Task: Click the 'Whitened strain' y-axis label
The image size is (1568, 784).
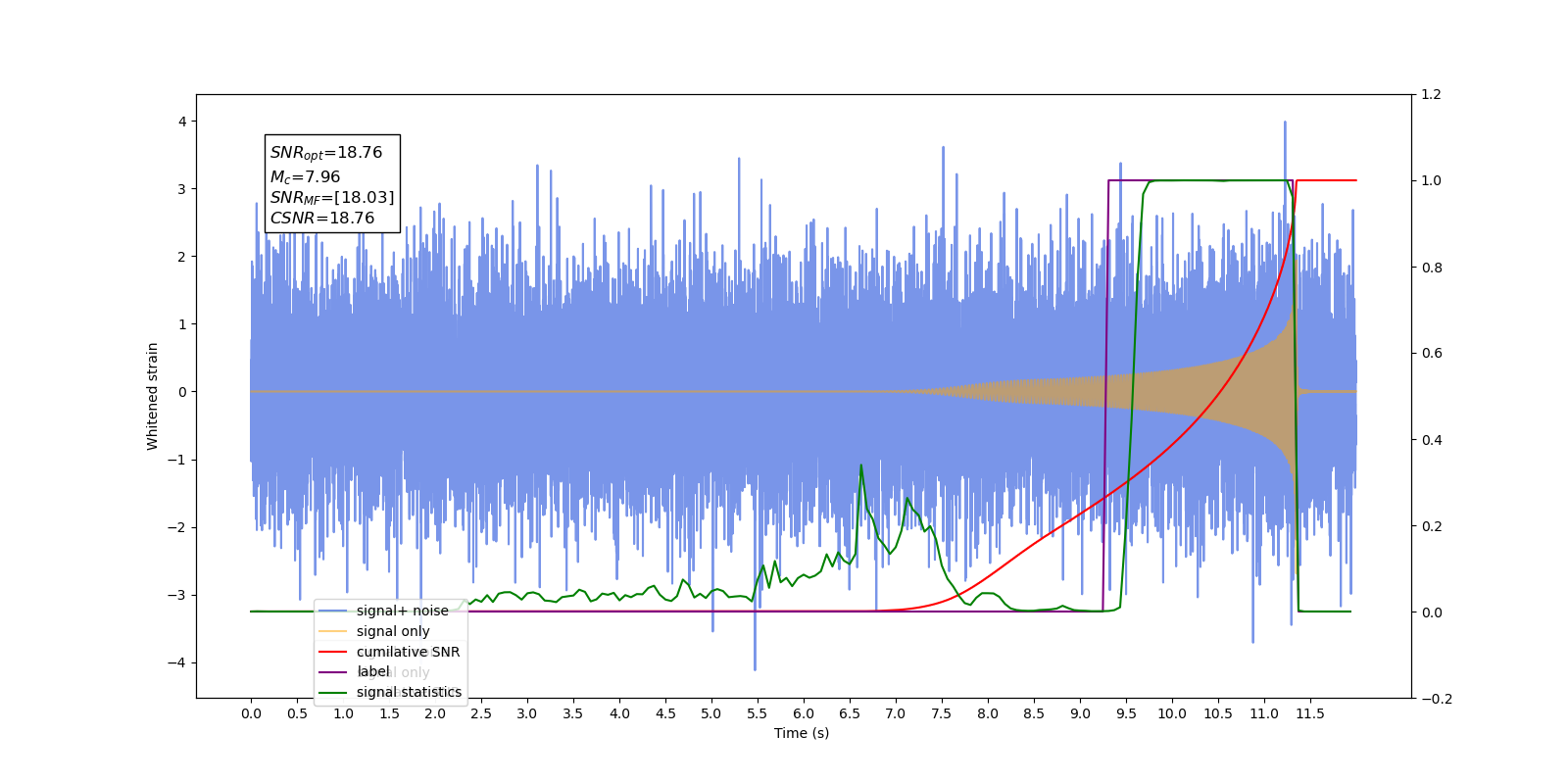Action: pos(153,396)
